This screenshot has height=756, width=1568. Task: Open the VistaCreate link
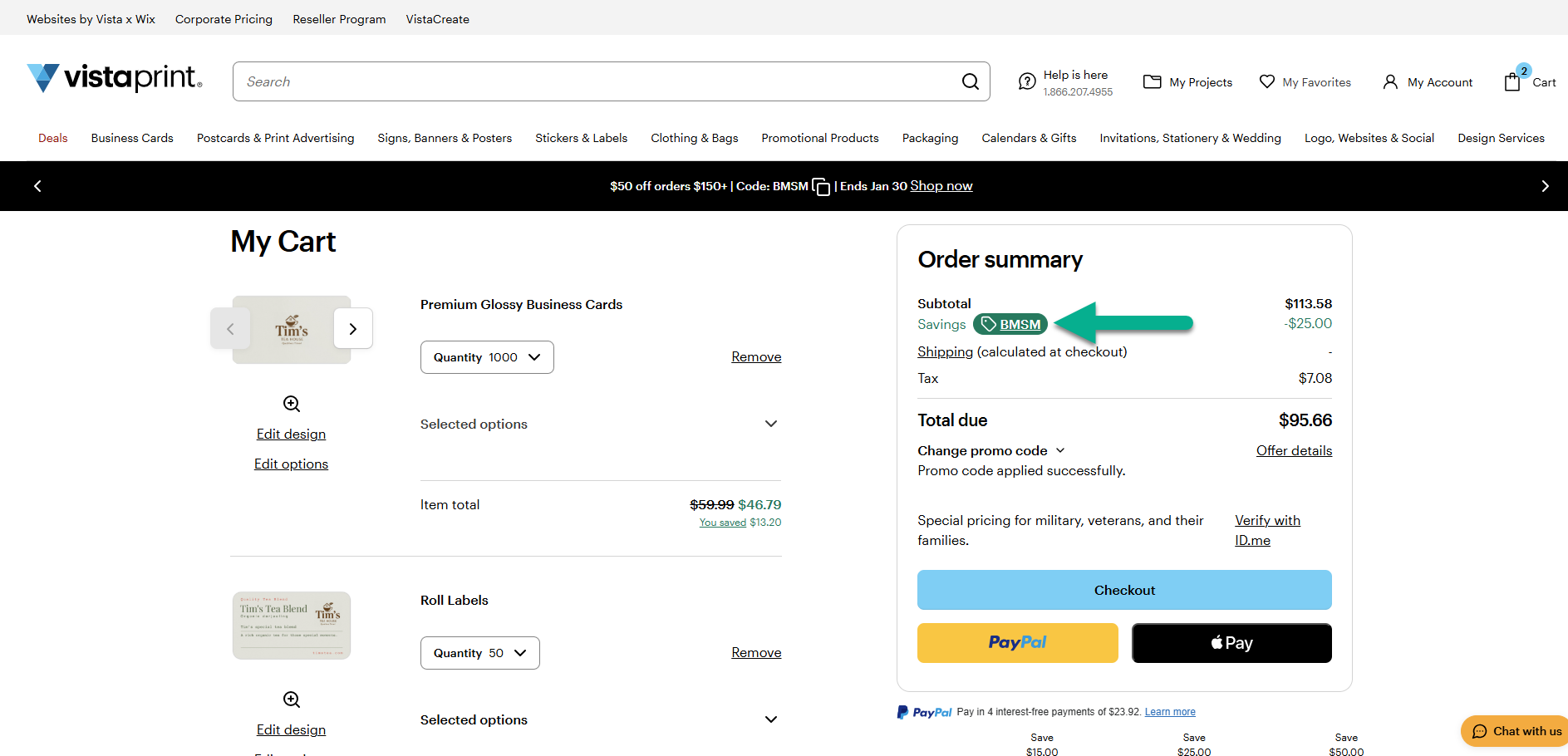tap(437, 19)
